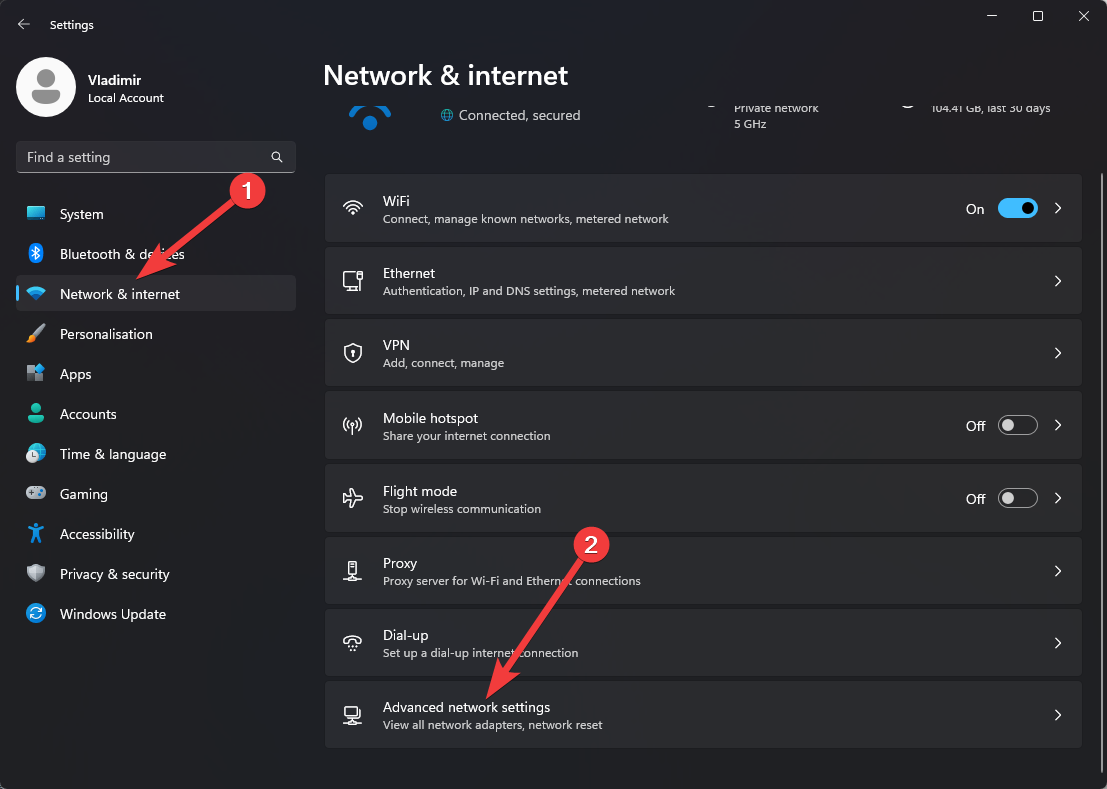Expand Ethernet settings with its chevron
Viewport: 1107px width, 789px height.
coord(1057,282)
